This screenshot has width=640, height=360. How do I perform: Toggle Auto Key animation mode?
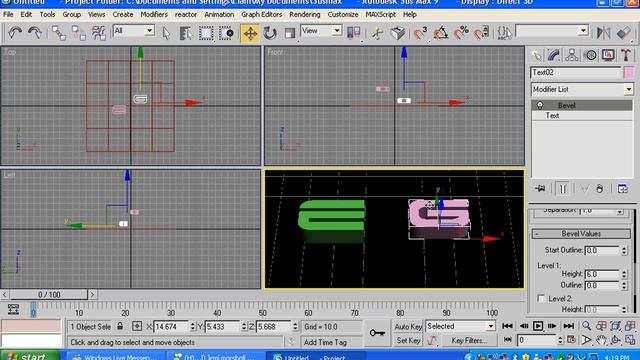408,327
